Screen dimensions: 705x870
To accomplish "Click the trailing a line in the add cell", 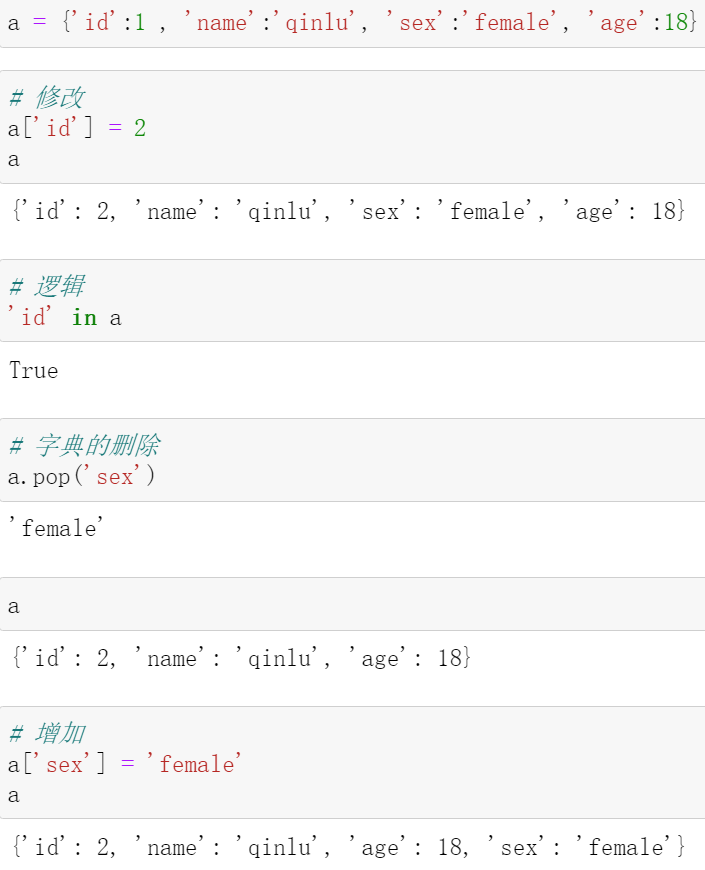I will coord(14,796).
